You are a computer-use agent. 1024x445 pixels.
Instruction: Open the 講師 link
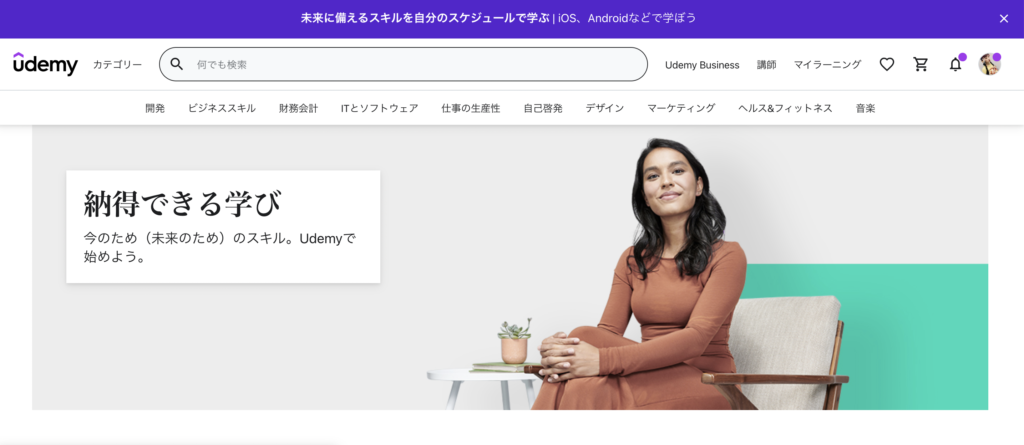pos(767,65)
